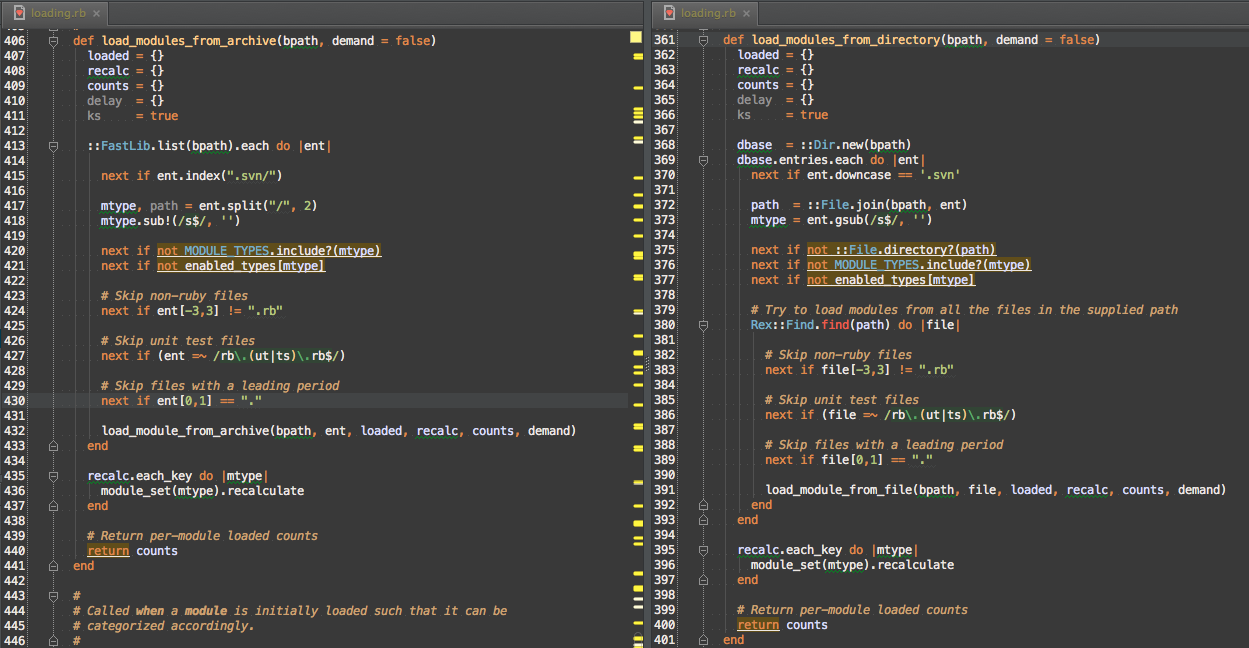Click the ent.split("/", 2) call

click(x=257, y=206)
